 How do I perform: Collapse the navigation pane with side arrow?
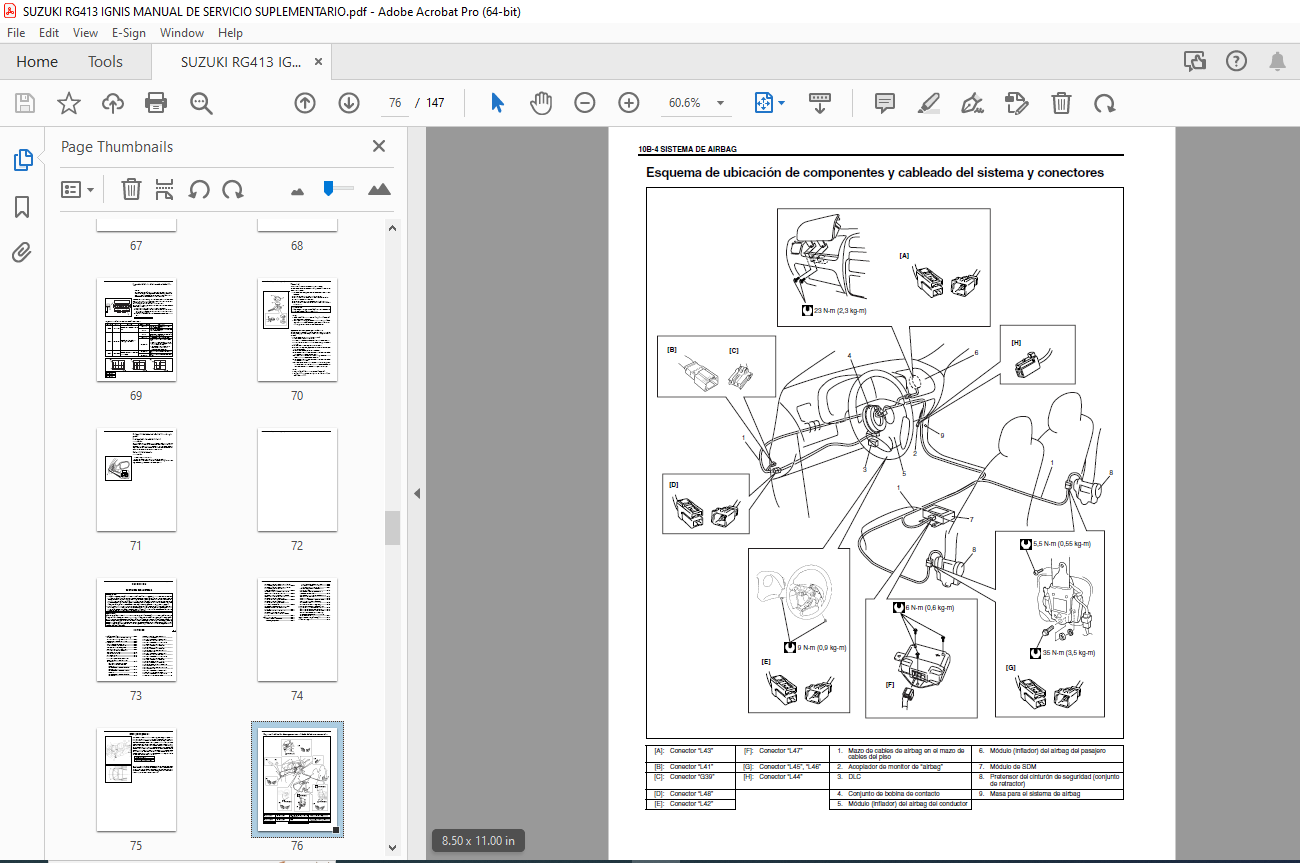click(x=417, y=493)
